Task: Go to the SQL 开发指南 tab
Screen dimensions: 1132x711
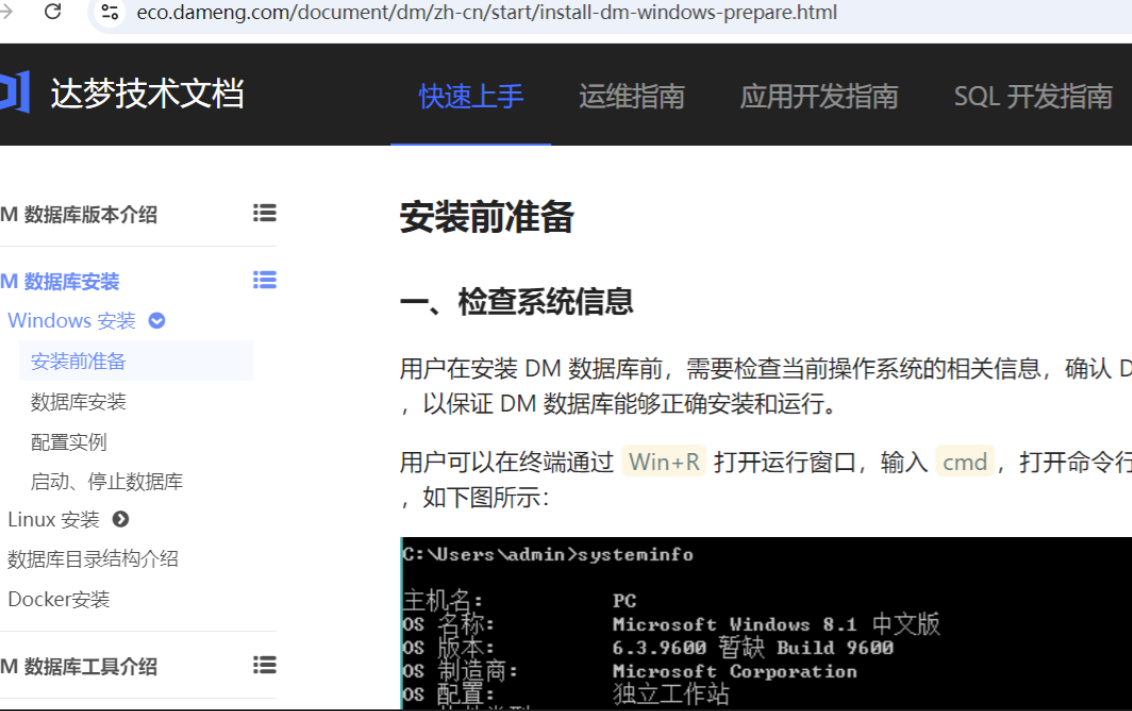Action: pyautogui.click(x=1032, y=96)
